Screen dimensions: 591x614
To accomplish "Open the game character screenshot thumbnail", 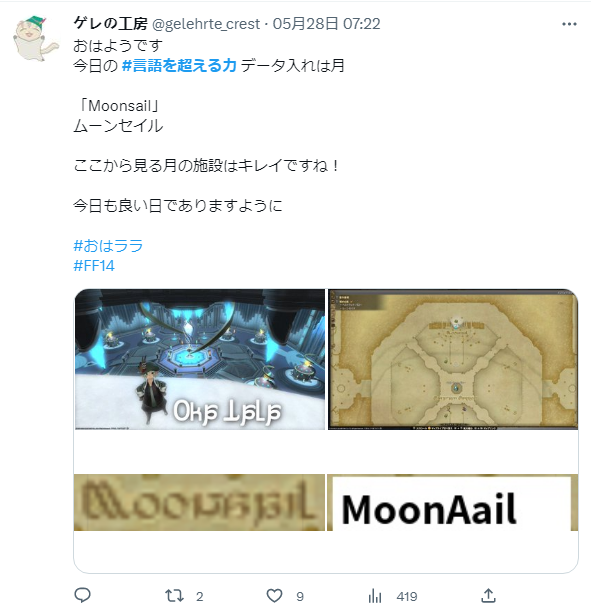I will (x=200, y=359).
